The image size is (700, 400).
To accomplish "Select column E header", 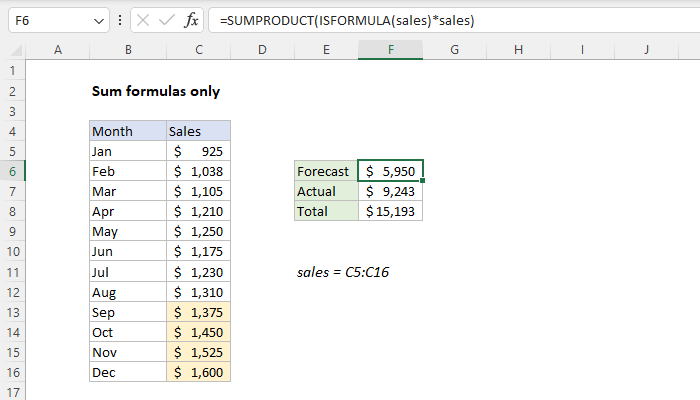I will click(x=326, y=50).
